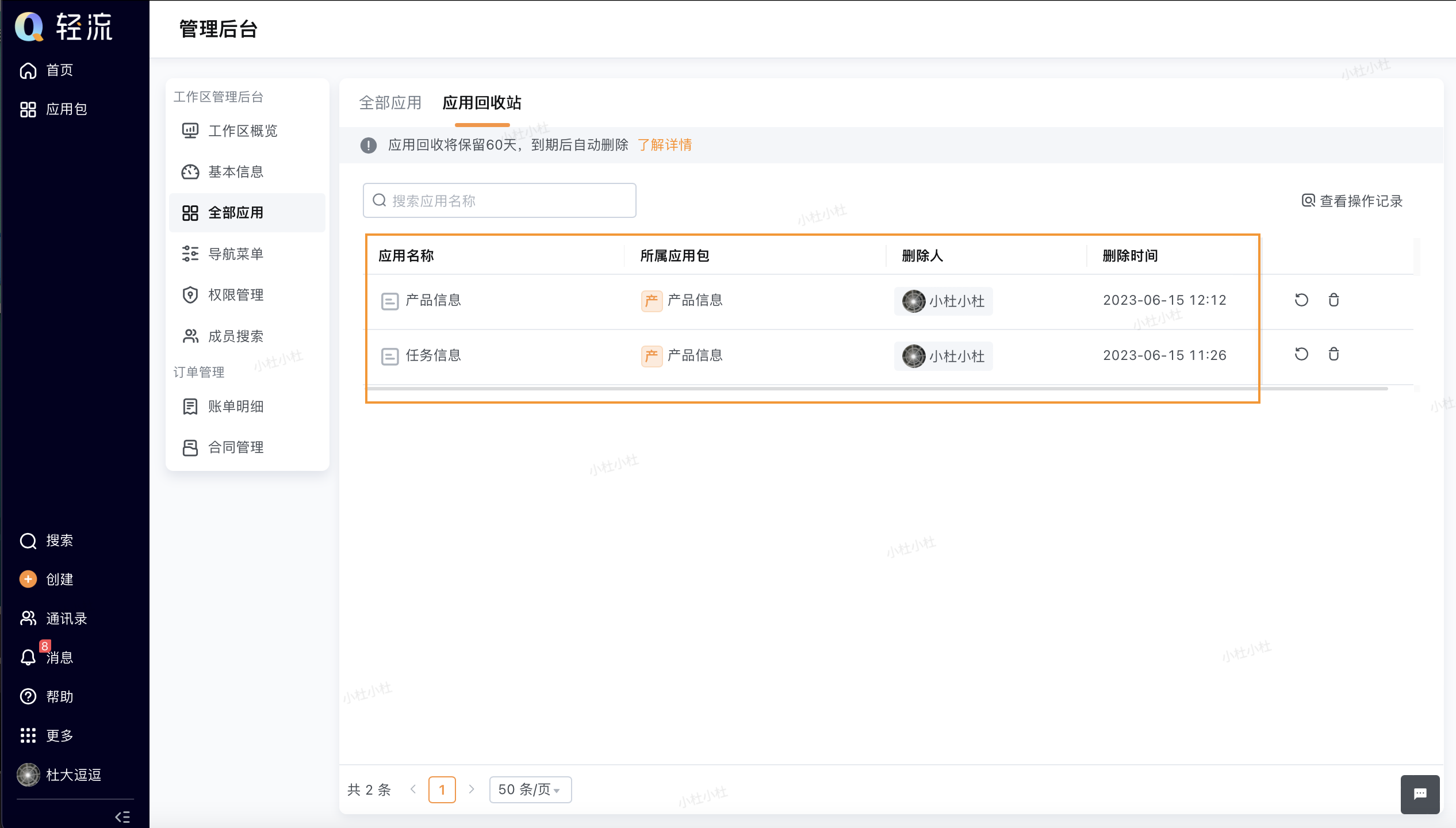The width and height of the screenshot is (1456, 828).
Task: Open the chat support widget
Action: tap(1420, 794)
